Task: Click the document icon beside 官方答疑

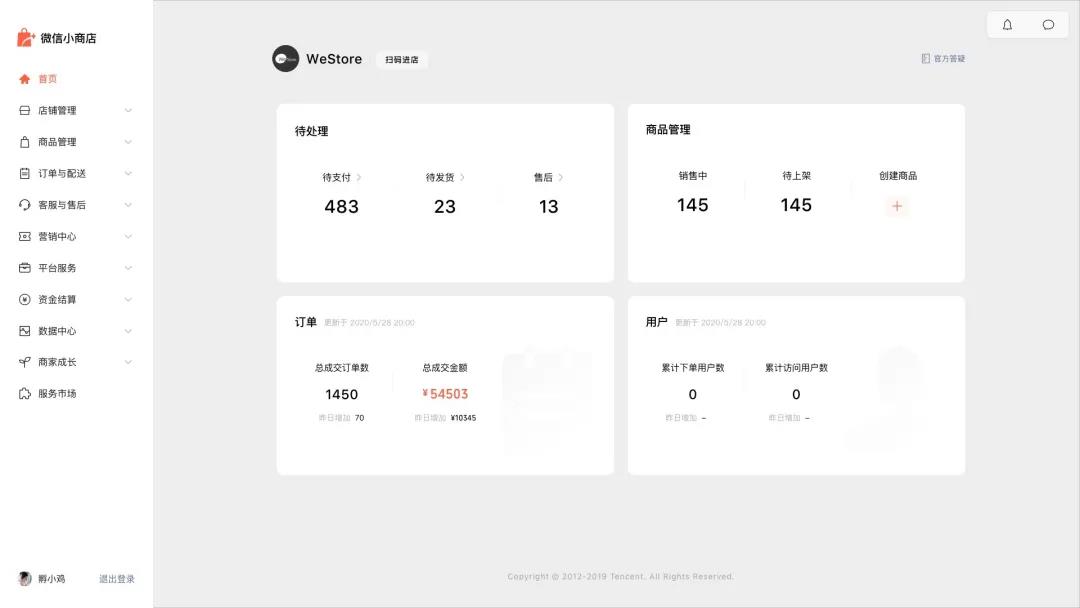Action: pyautogui.click(x=926, y=59)
